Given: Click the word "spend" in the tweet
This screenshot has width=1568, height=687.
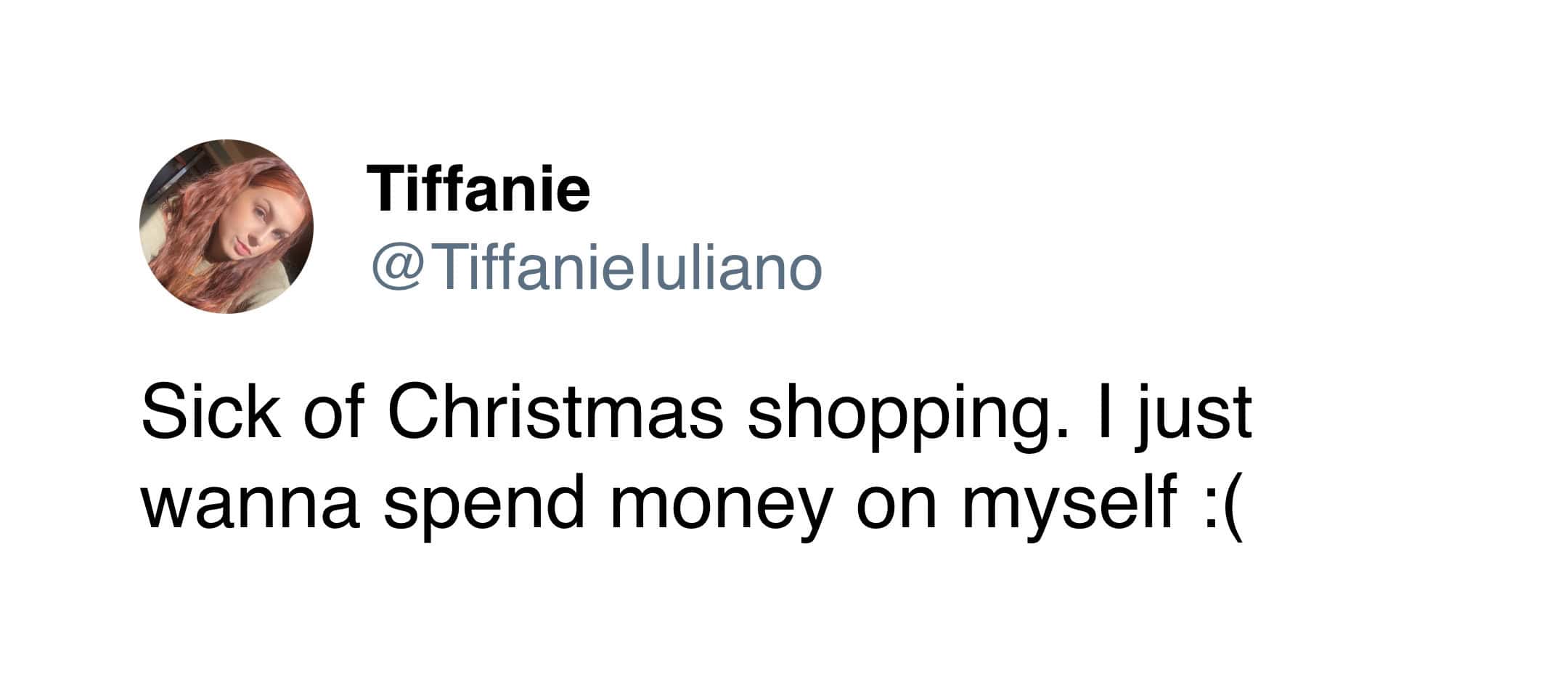Looking at the screenshot, I should [484, 505].
